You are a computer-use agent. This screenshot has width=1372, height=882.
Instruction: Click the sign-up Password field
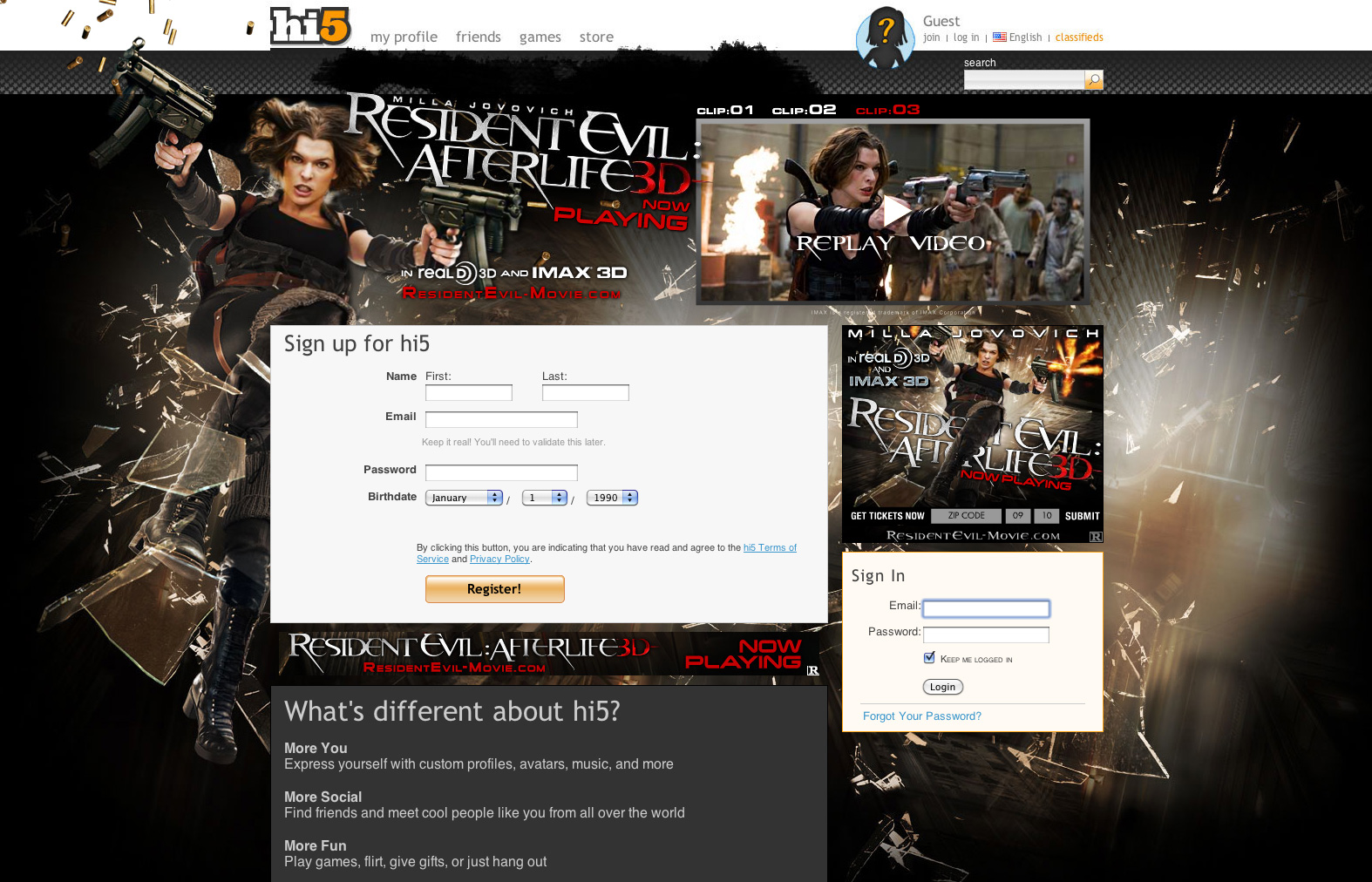pos(501,472)
